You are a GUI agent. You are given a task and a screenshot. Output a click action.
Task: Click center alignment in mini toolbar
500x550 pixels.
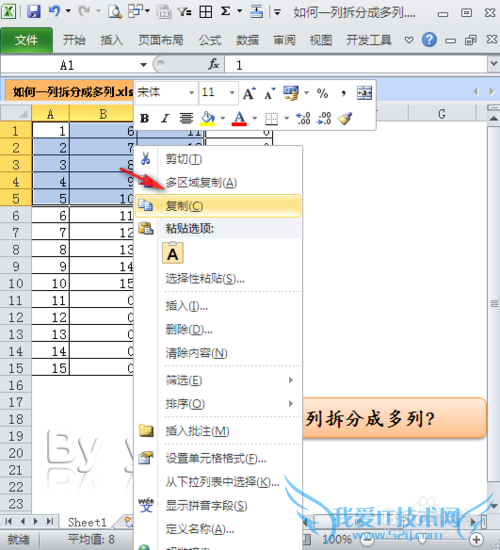pos(186,119)
